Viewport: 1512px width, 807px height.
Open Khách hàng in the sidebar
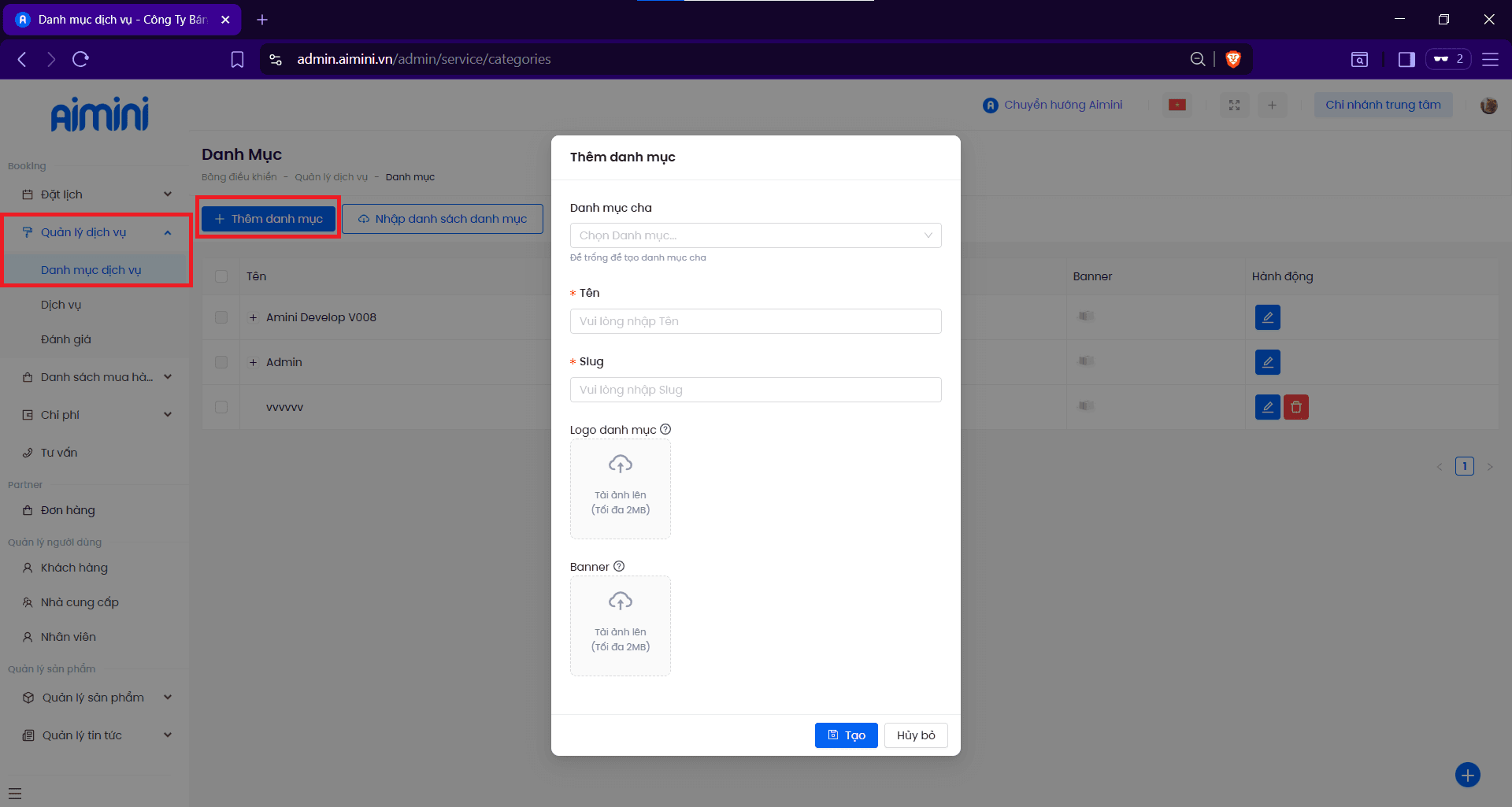(x=74, y=568)
